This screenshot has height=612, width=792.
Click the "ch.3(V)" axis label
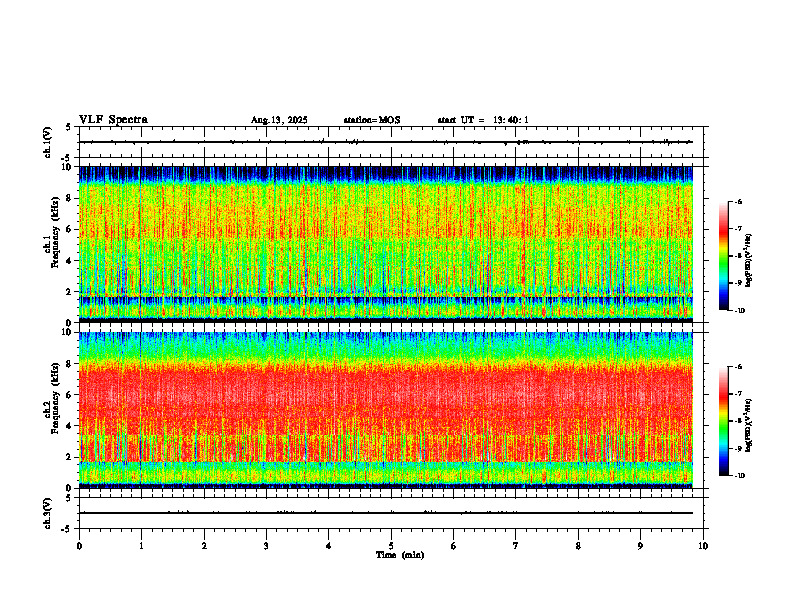click(x=48, y=513)
